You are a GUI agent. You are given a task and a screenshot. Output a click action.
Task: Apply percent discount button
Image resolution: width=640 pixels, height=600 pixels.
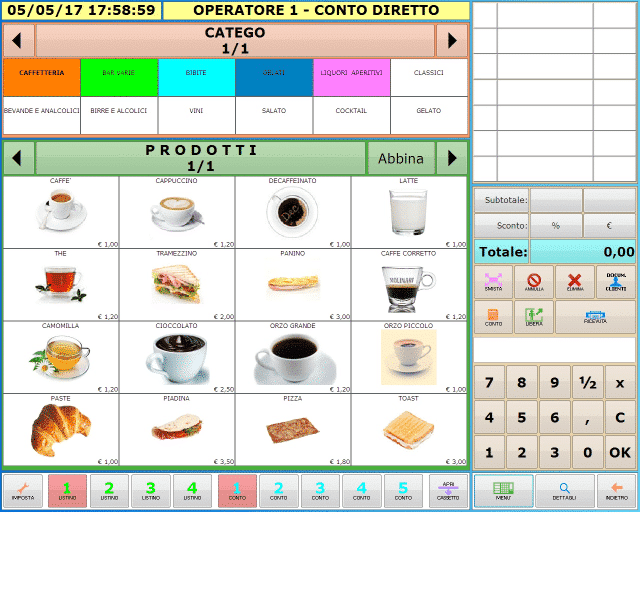[556, 226]
